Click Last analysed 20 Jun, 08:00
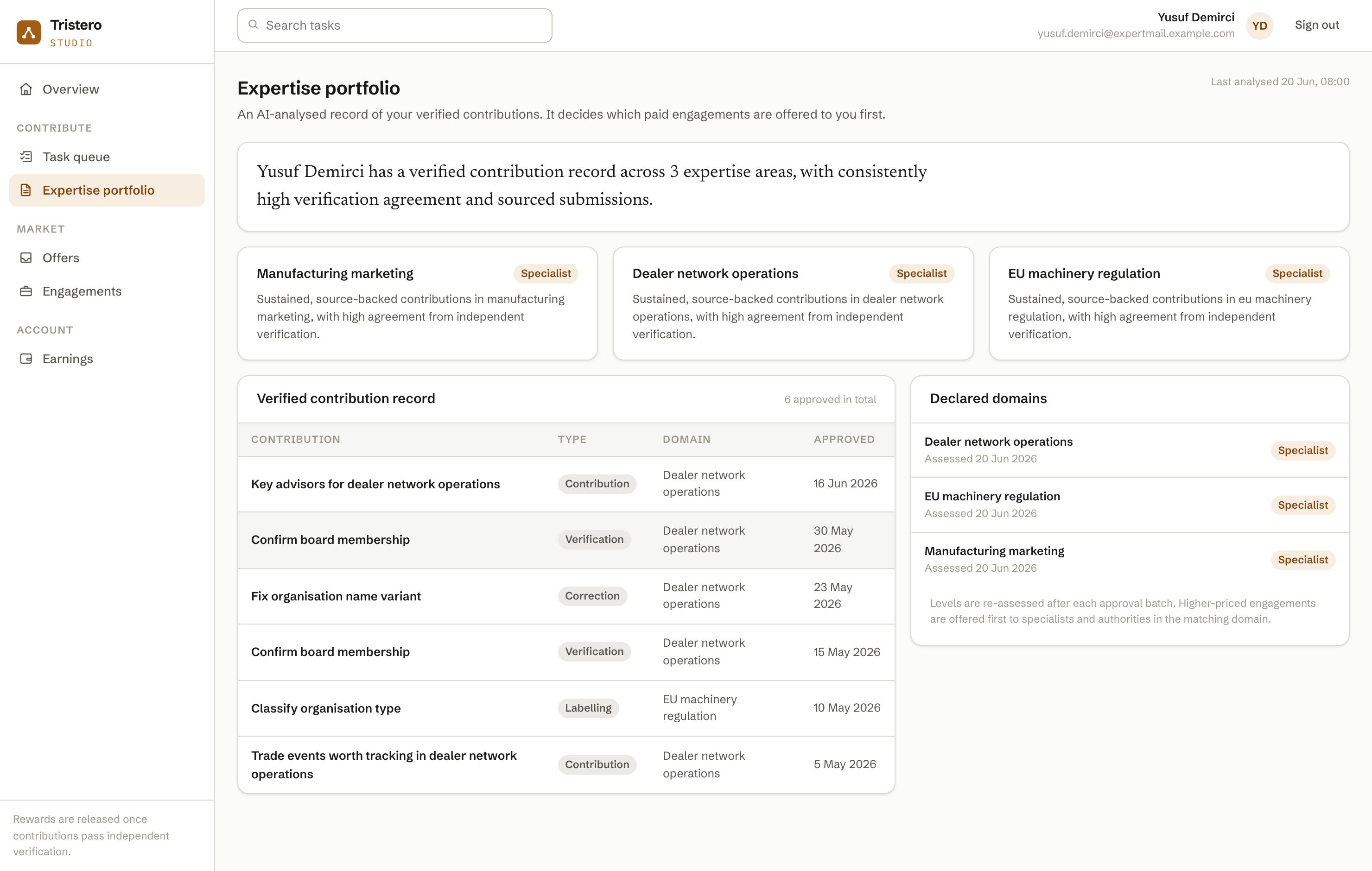Screen dimensions: 1372x871 pos(1280,82)
